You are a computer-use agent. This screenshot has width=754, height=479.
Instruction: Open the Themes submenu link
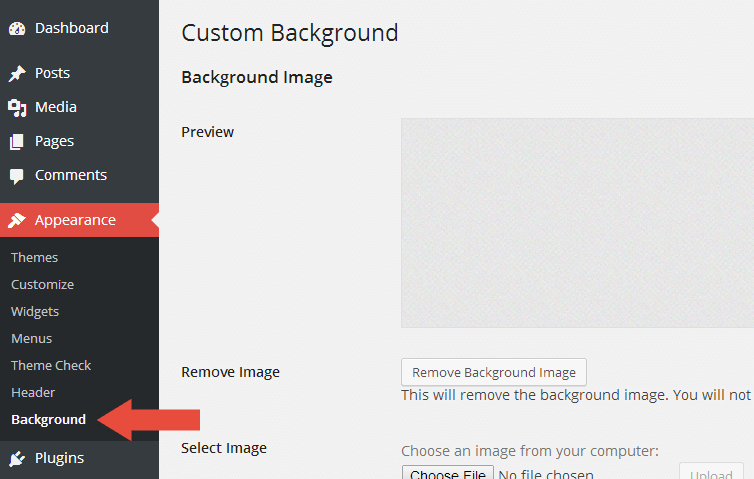coord(35,258)
